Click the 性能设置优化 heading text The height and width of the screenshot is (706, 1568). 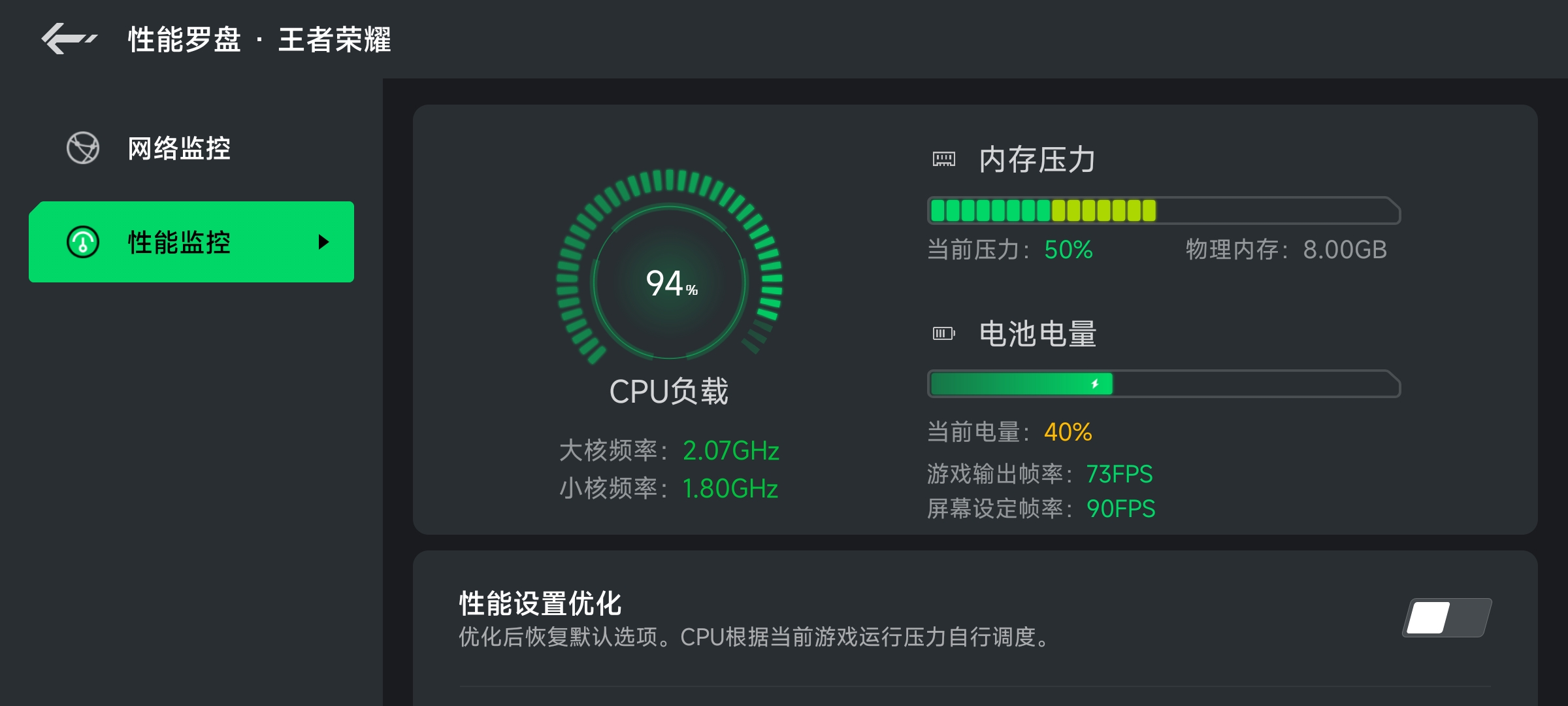[540, 603]
